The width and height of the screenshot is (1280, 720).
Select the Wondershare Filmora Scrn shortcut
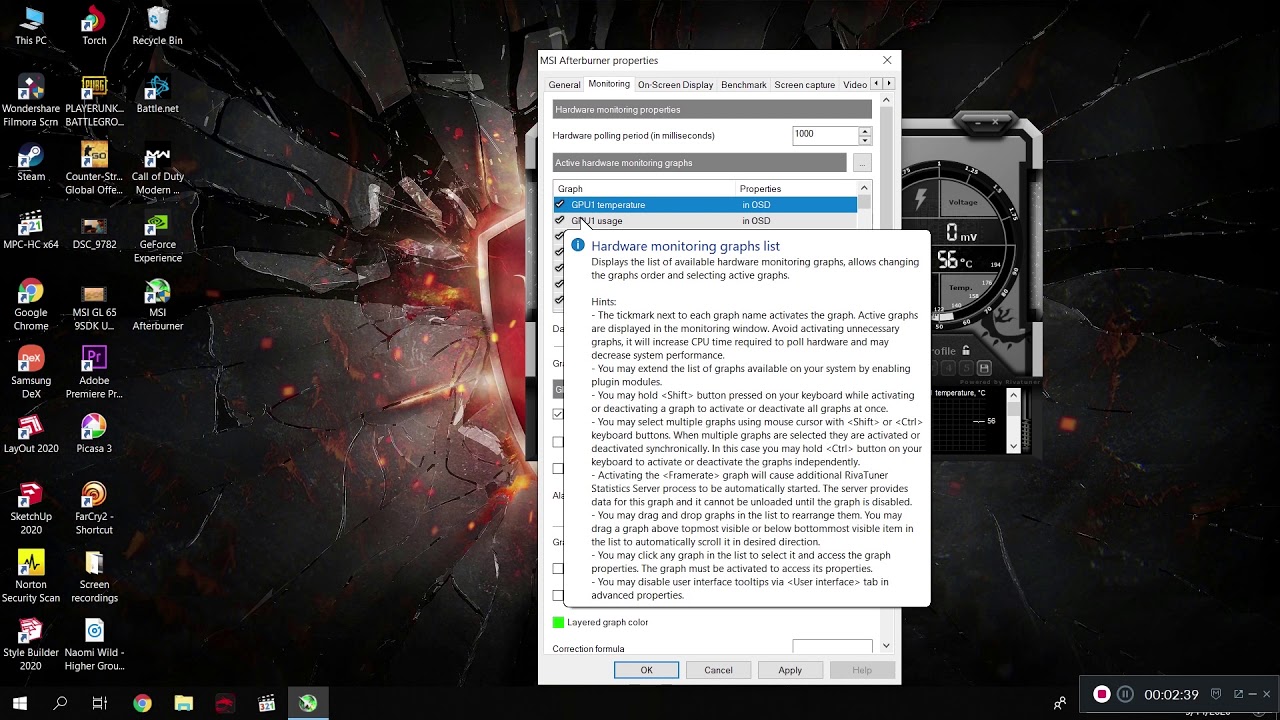coord(31,102)
